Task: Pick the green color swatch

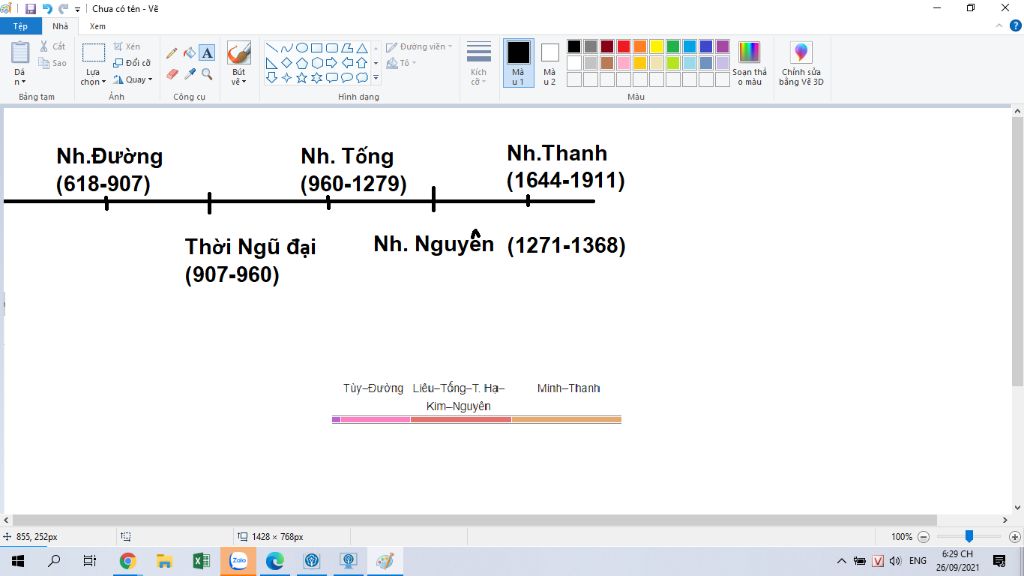Action: (x=673, y=46)
